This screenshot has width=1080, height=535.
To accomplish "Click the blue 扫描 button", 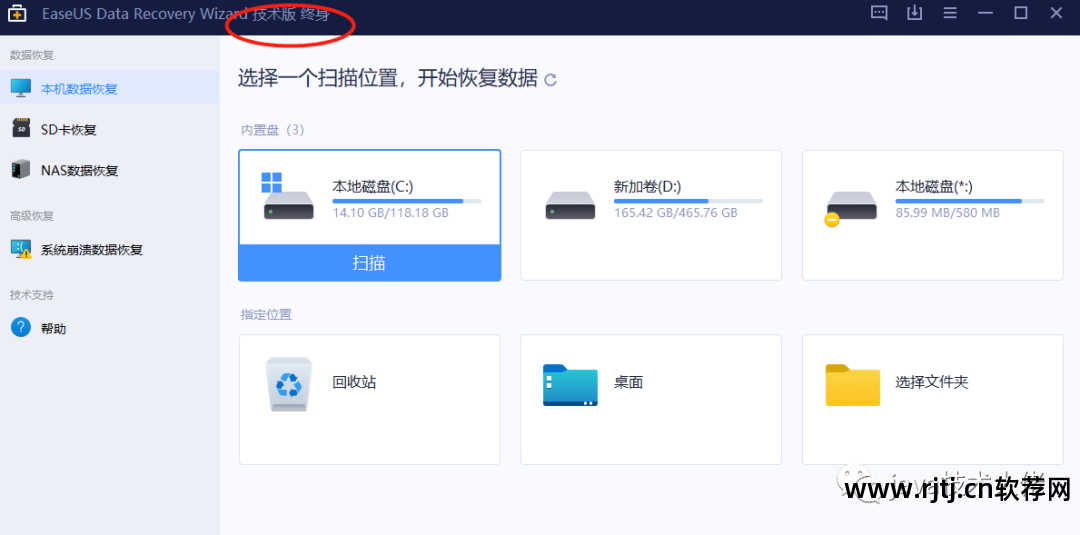I will click(x=369, y=262).
